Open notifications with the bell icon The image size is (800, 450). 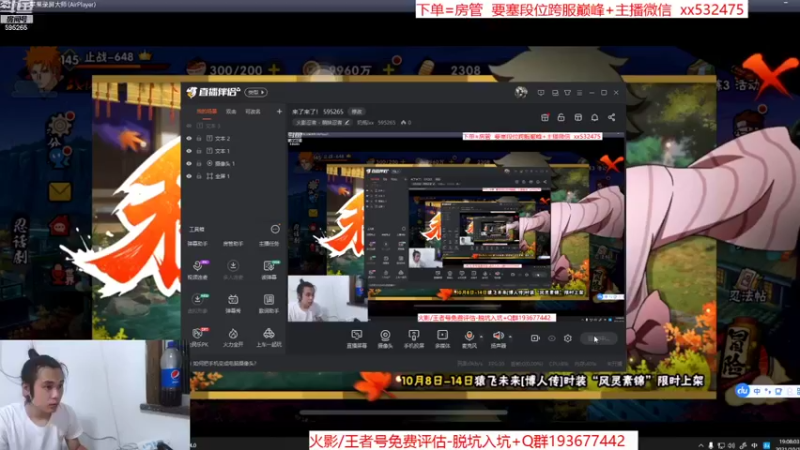[594, 117]
